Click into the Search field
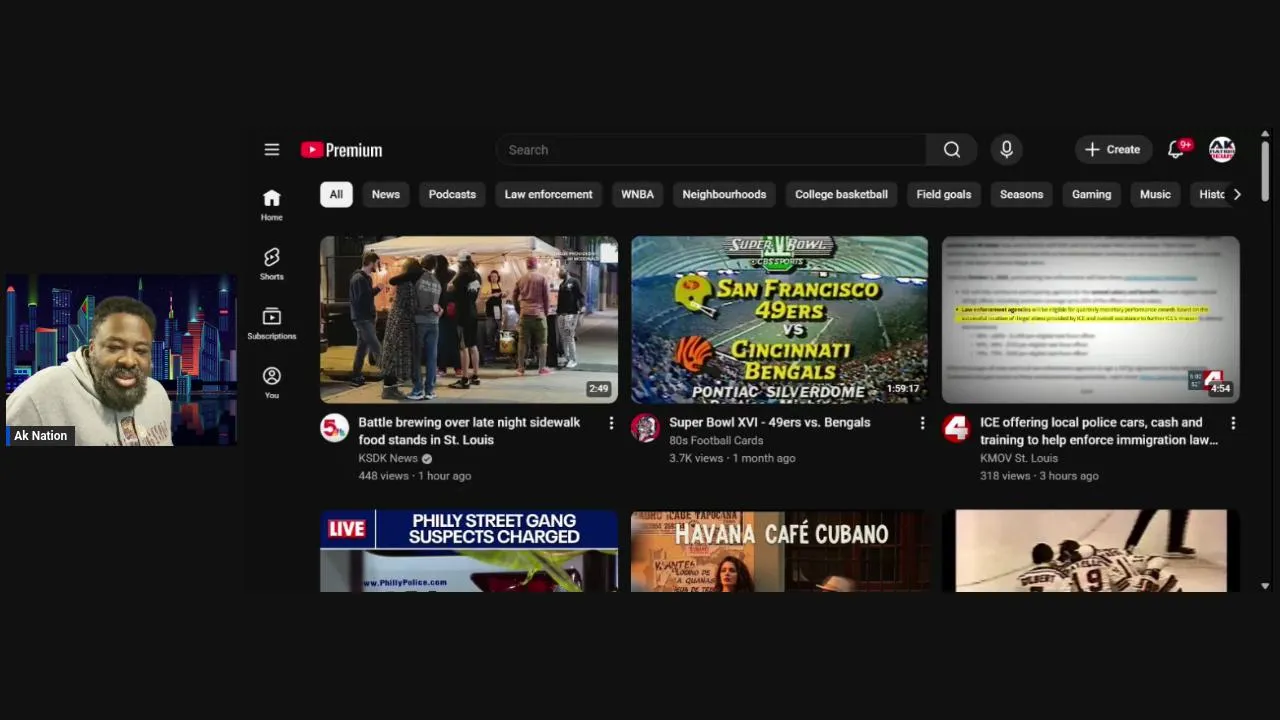1280x720 pixels. pos(711,150)
